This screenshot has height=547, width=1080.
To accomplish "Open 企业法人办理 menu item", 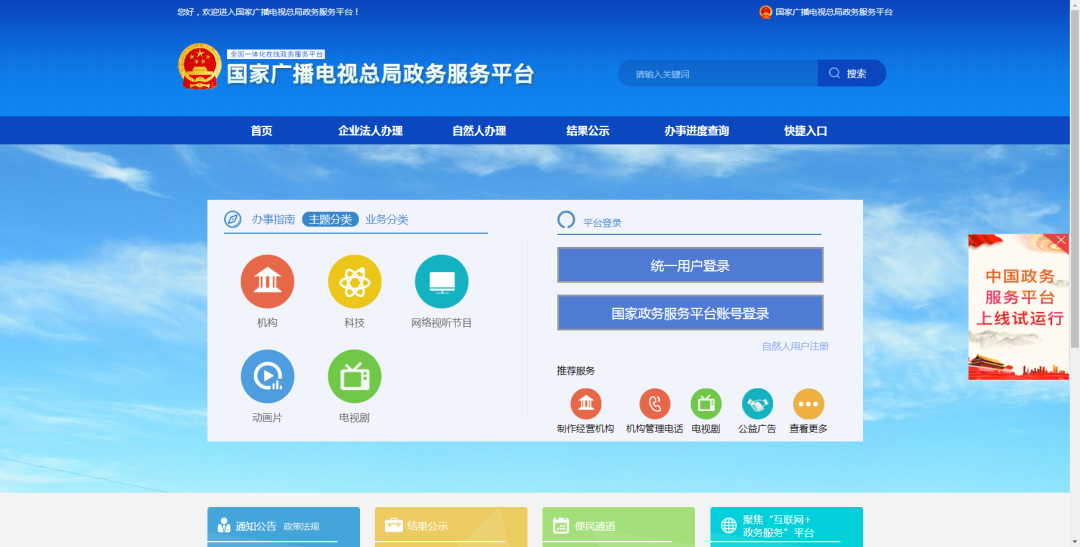I will point(371,131).
